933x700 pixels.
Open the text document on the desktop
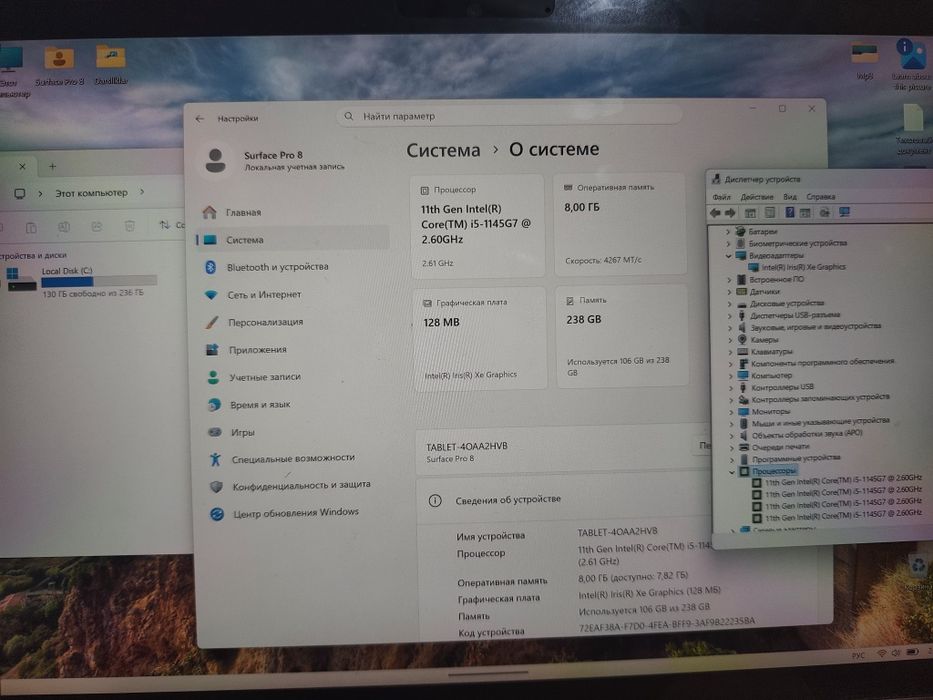(x=913, y=130)
